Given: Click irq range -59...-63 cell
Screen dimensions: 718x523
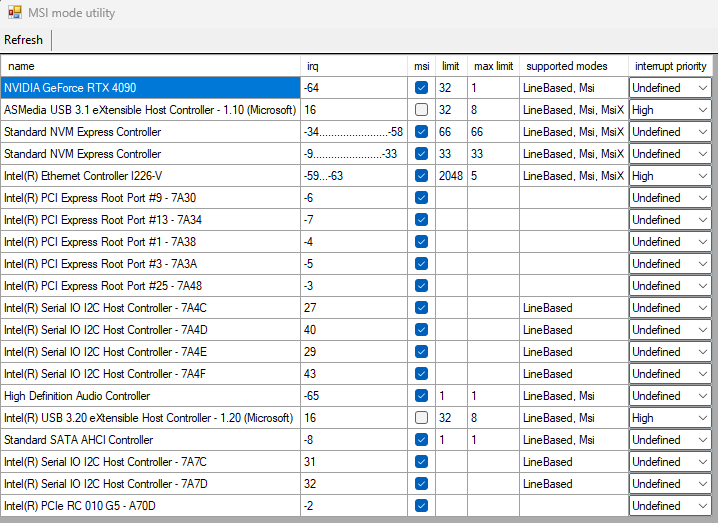Looking at the screenshot, I should click(354, 175).
